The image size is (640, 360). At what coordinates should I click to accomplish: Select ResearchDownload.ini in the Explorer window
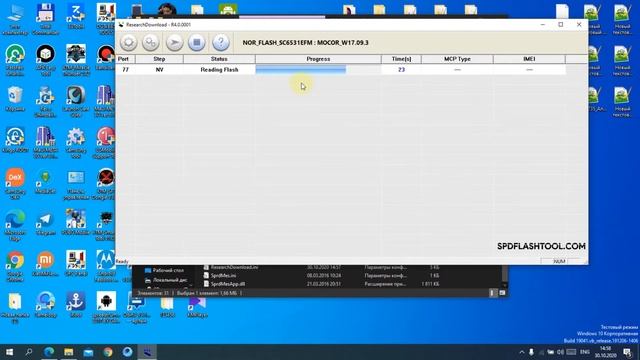click(234, 267)
